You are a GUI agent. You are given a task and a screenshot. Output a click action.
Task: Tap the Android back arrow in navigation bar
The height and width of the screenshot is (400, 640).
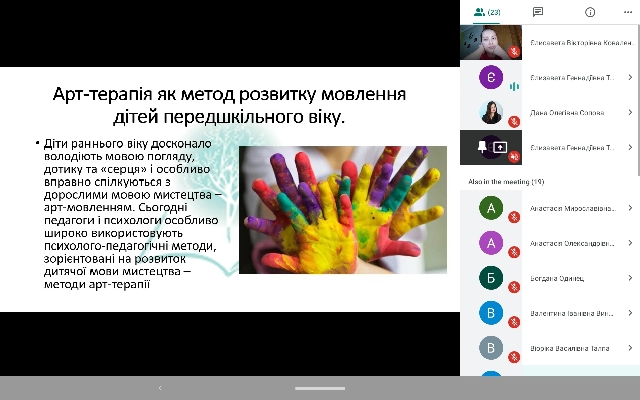coord(160,388)
